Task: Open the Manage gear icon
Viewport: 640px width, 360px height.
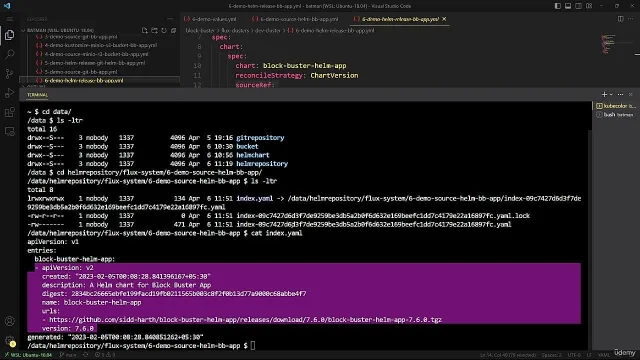Action: tap(9, 340)
